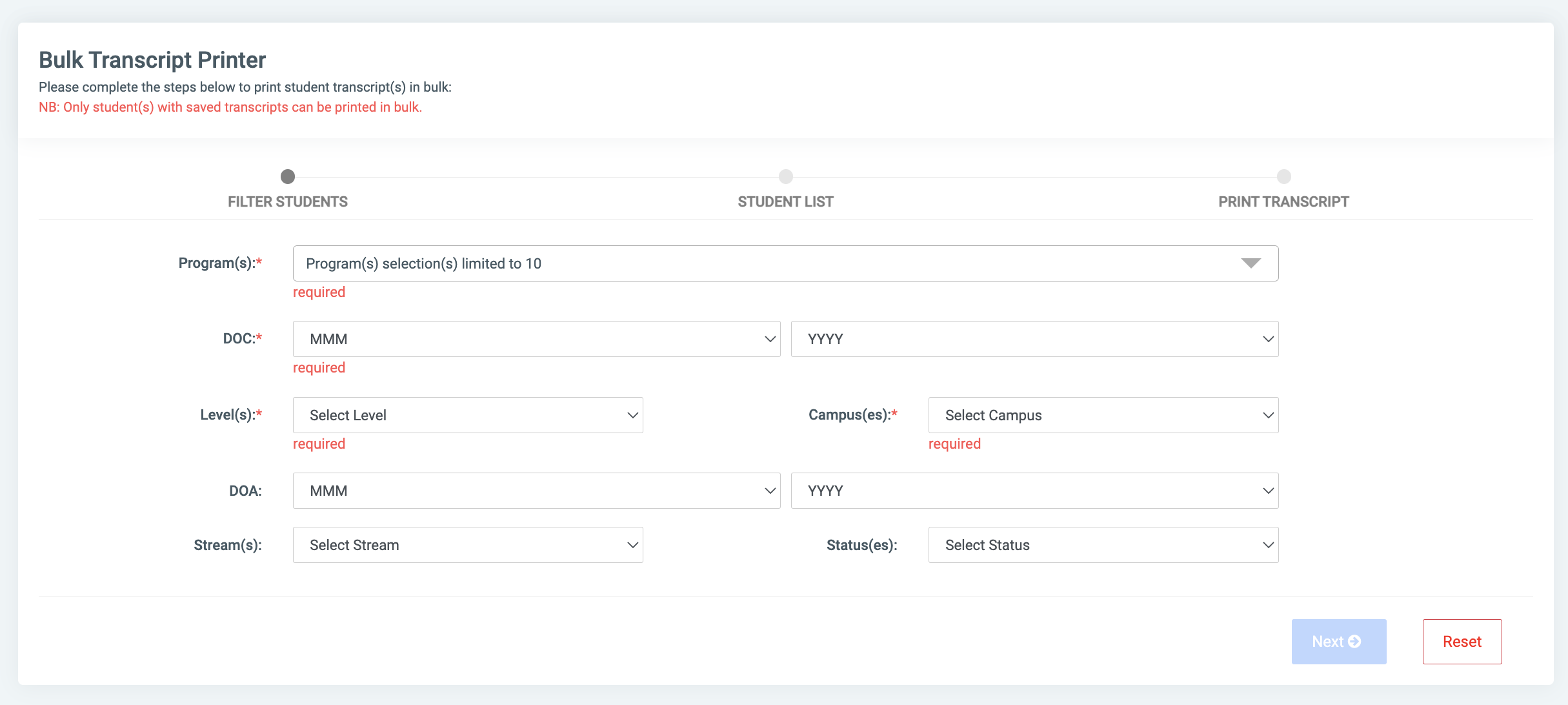Click the chevron on the Select Status dropdown
This screenshot has height=705, width=1568.
pyautogui.click(x=1267, y=545)
